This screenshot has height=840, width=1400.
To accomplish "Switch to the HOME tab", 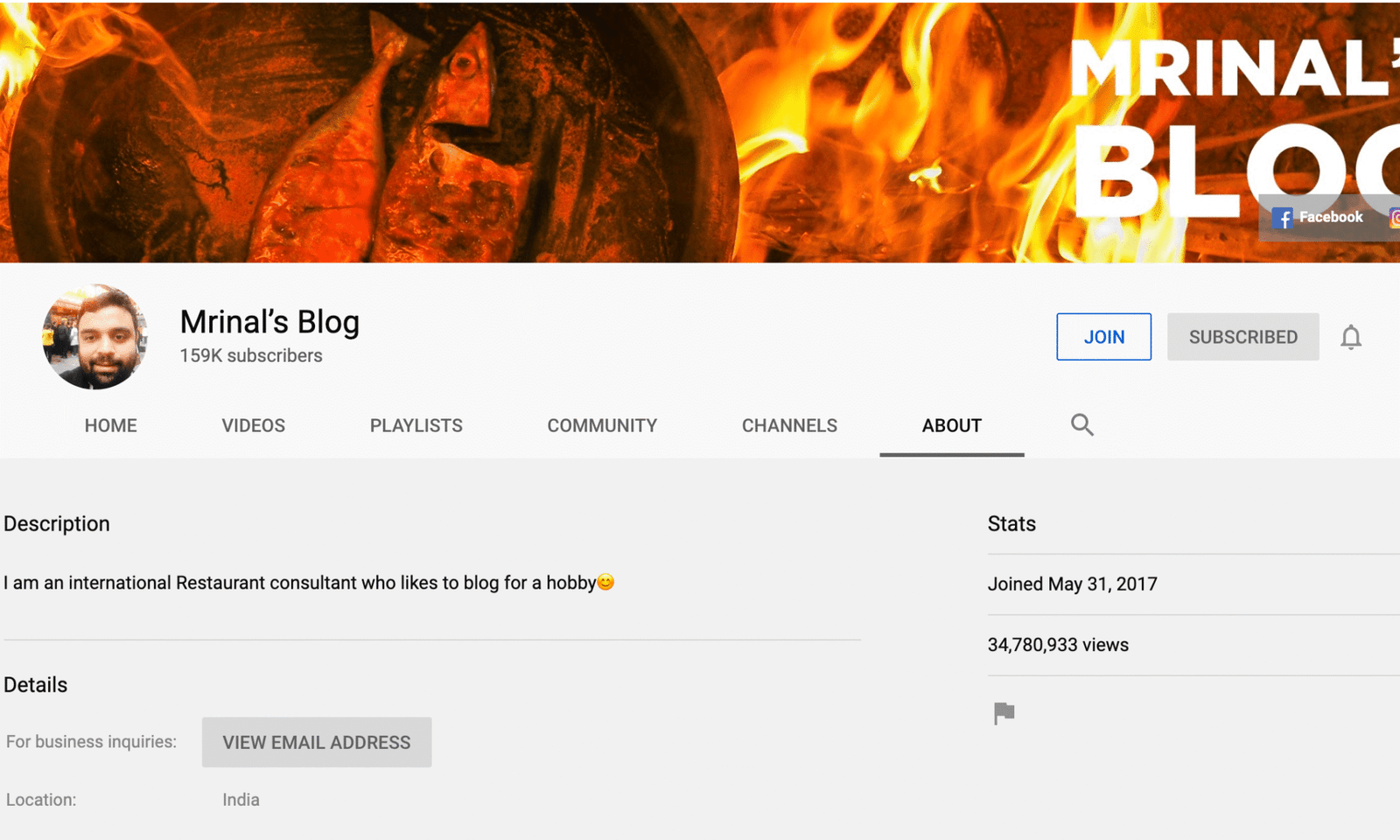I will point(111,426).
